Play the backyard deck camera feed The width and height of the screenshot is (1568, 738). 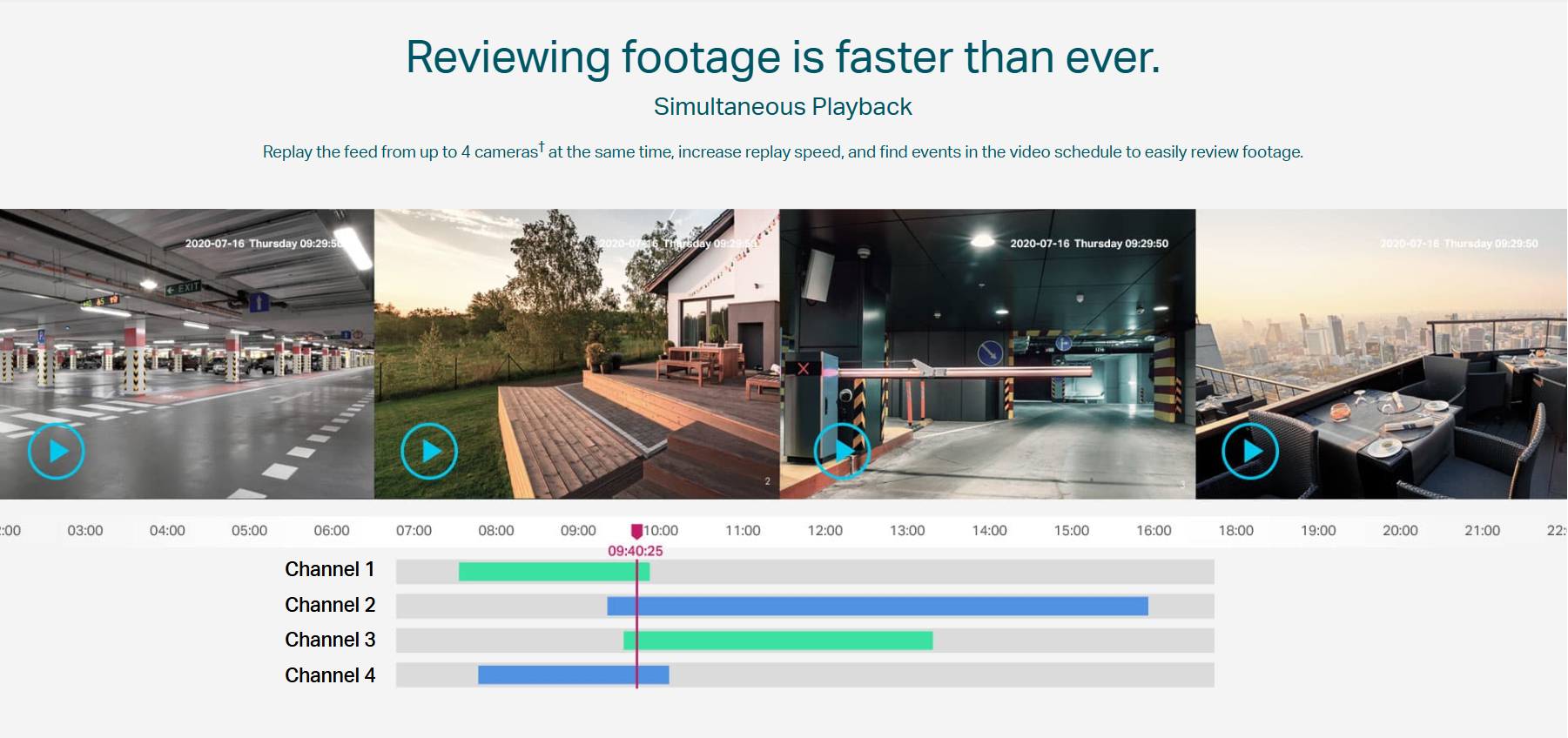pos(428,451)
